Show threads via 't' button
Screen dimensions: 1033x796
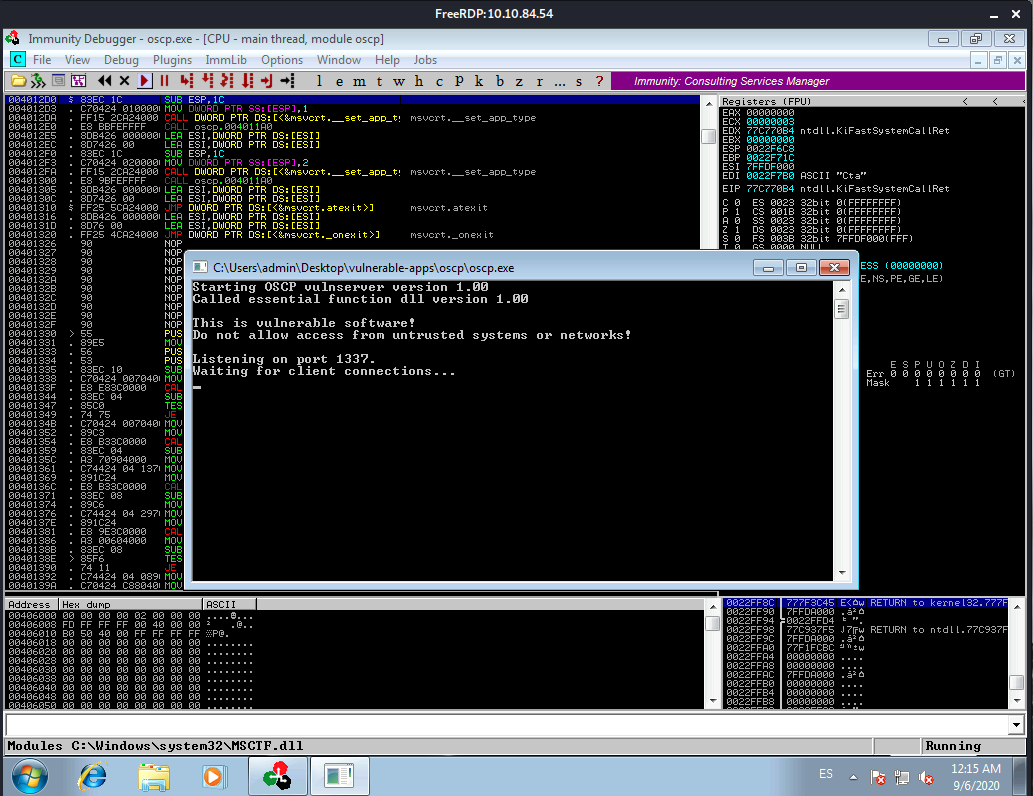379,81
